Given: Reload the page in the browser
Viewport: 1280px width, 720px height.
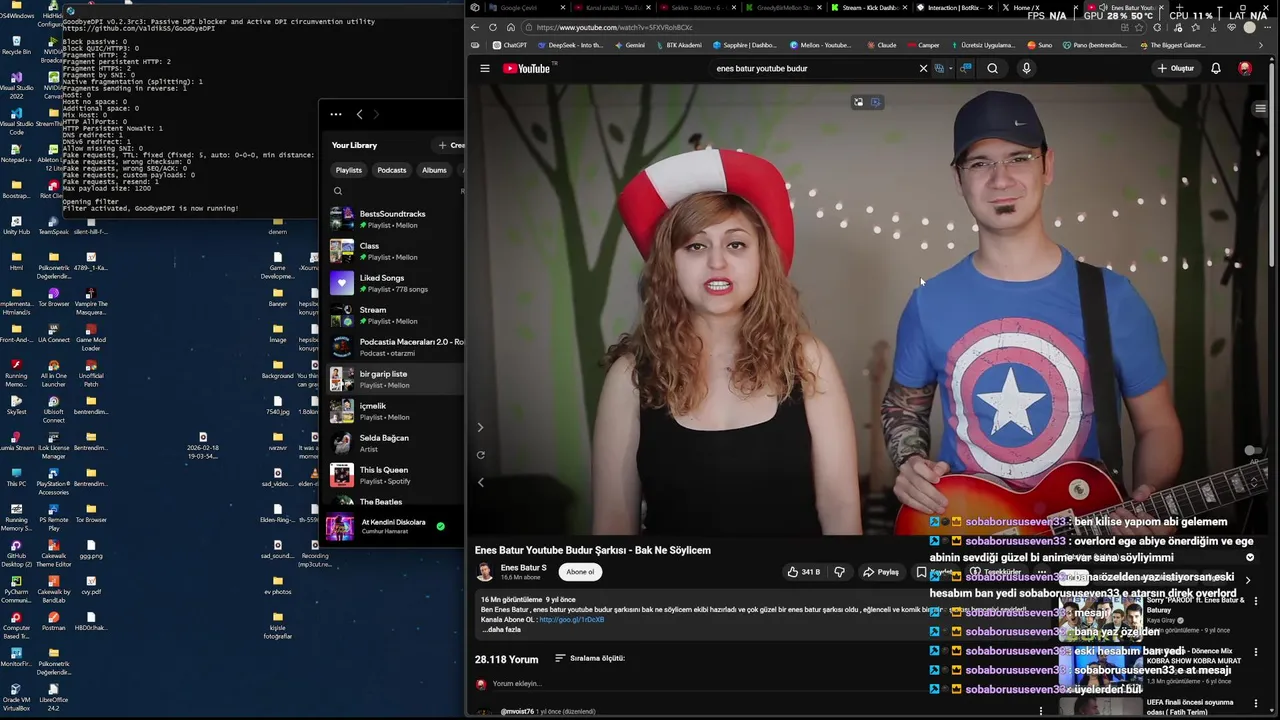Looking at the screenshot, I should click(x=493, y=27).
